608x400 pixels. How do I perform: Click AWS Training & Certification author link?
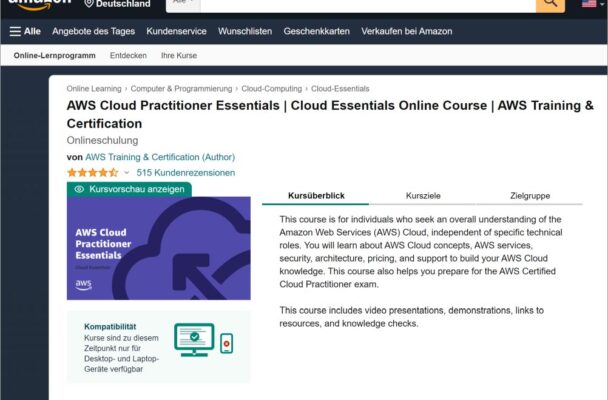tap(160, 157)
